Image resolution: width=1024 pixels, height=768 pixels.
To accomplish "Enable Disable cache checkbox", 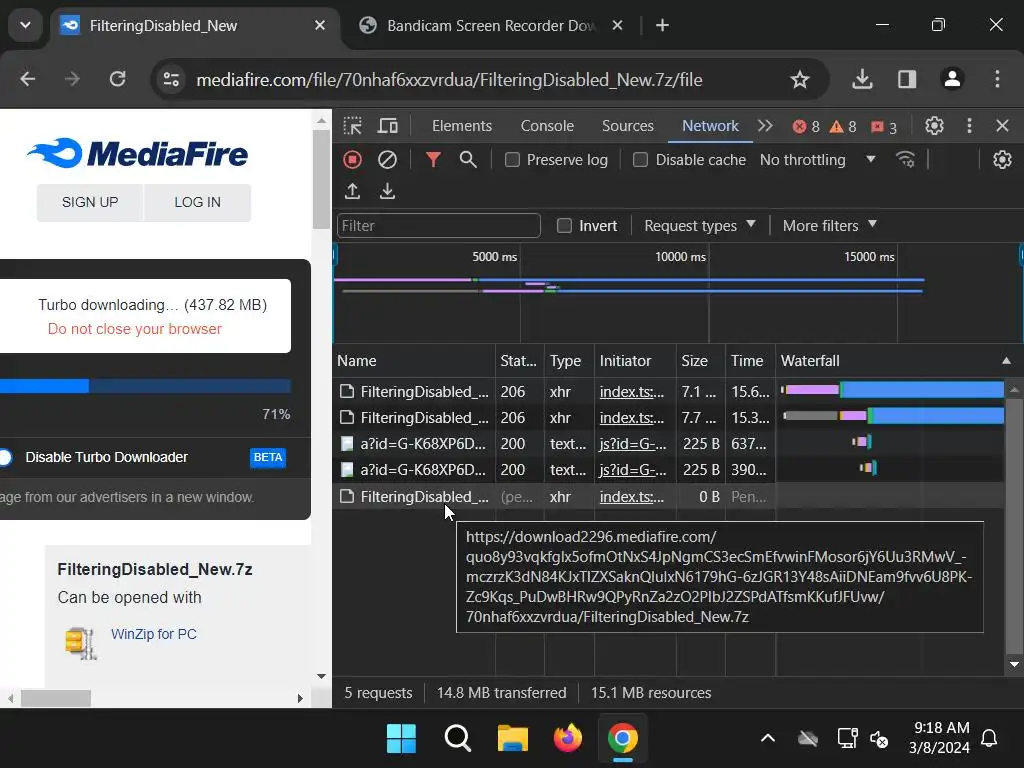I will point(641,160).
